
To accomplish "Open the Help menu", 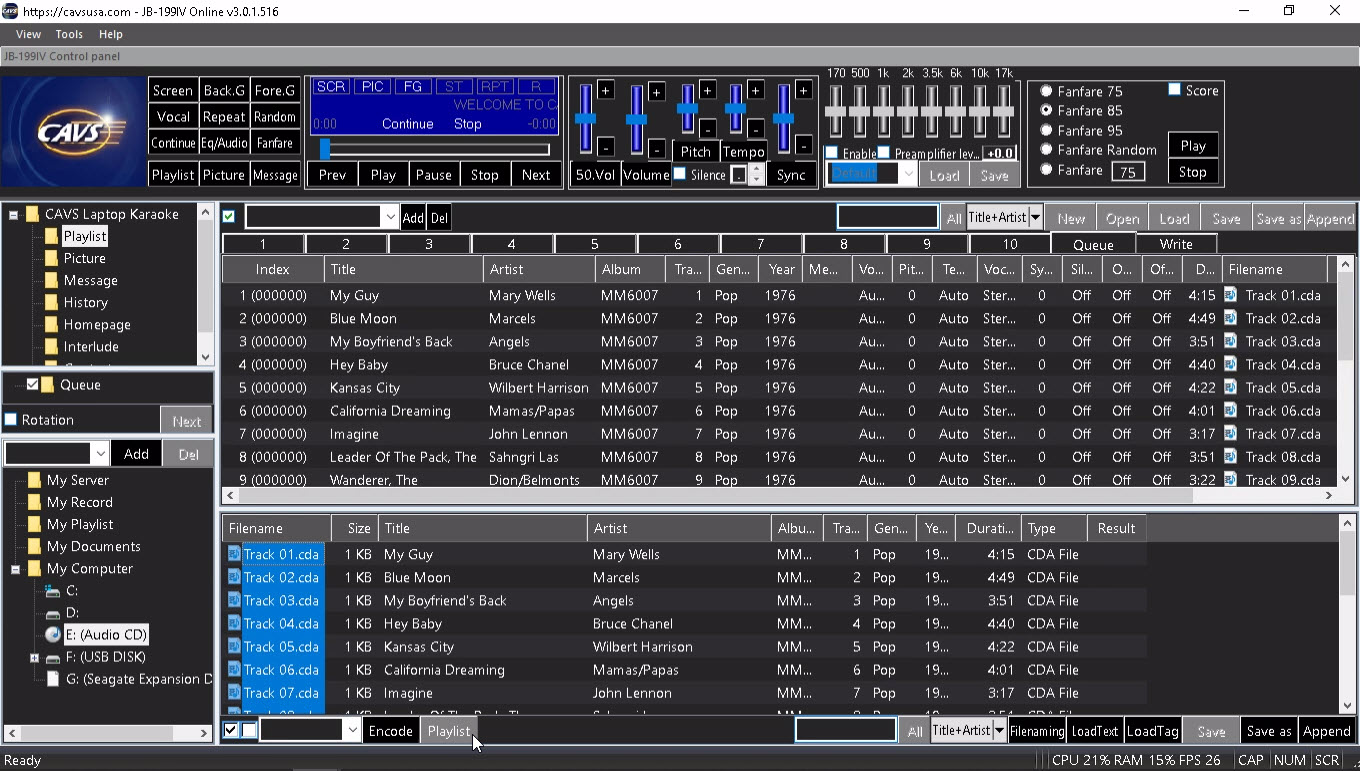I will tap(110, 34).
